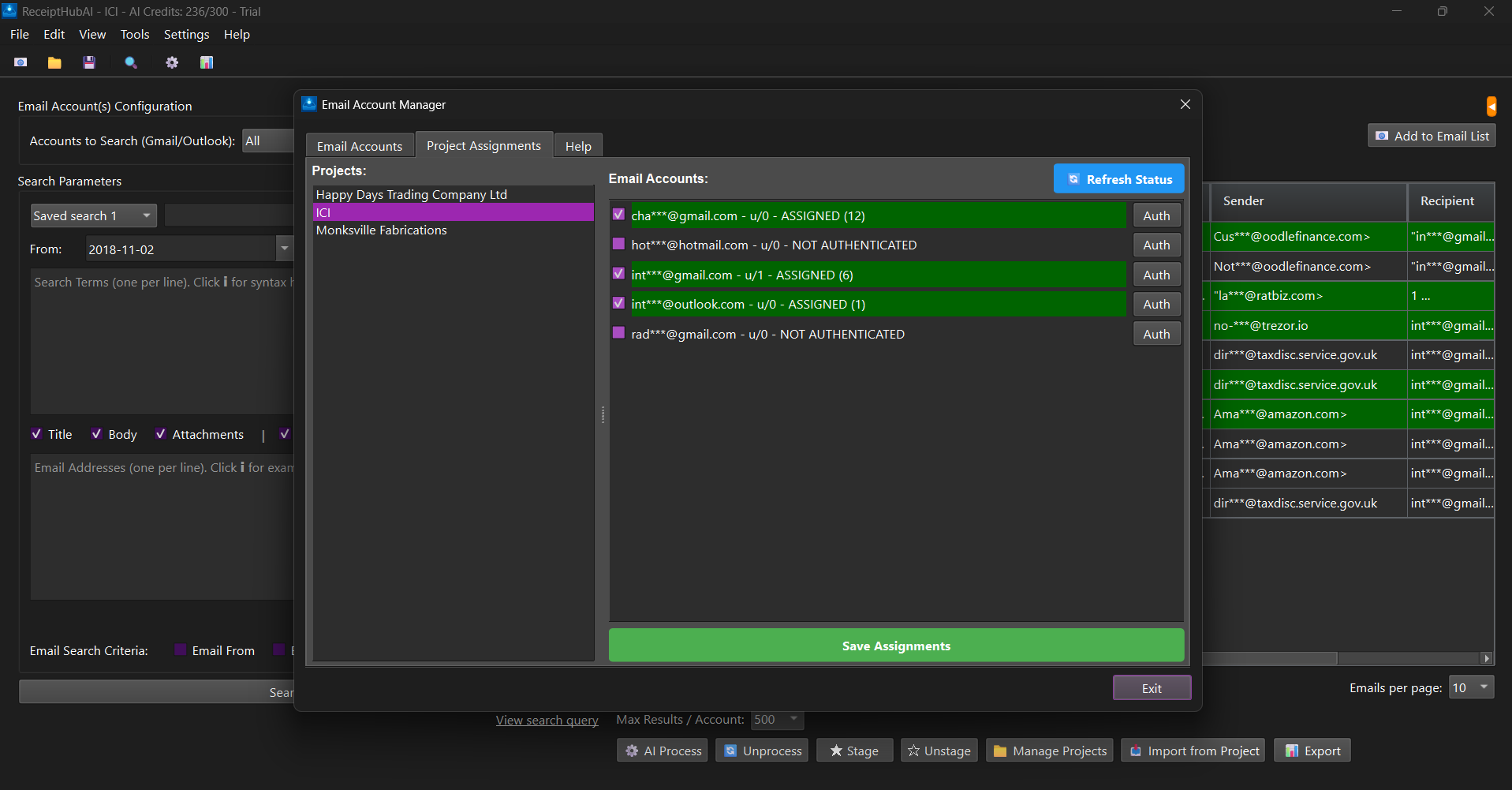1512x790 pixels.
Task: Toggle the Body search checkbox
Action: (x=96, y=434)
